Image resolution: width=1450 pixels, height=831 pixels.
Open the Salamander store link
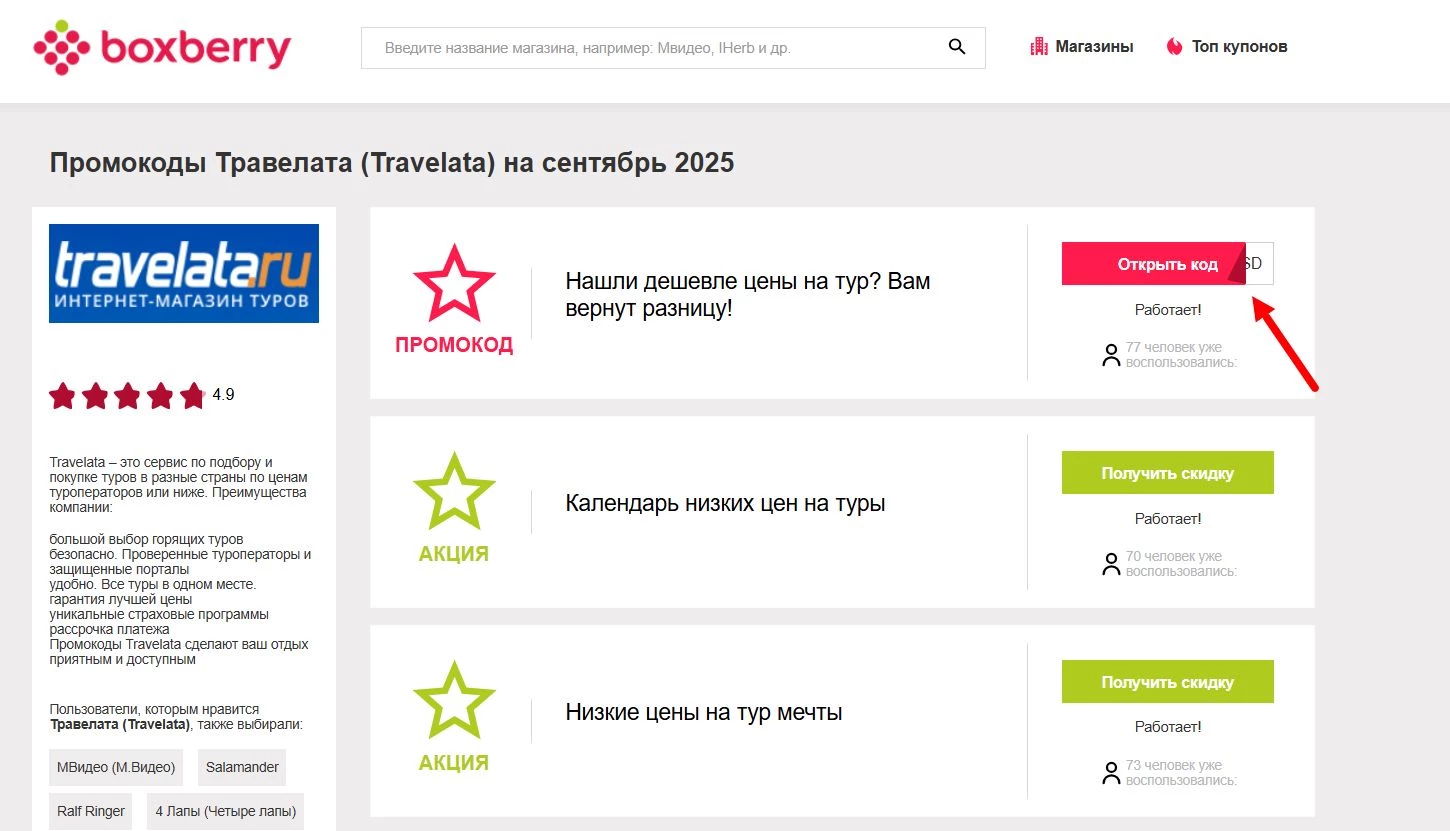[241, 767]
